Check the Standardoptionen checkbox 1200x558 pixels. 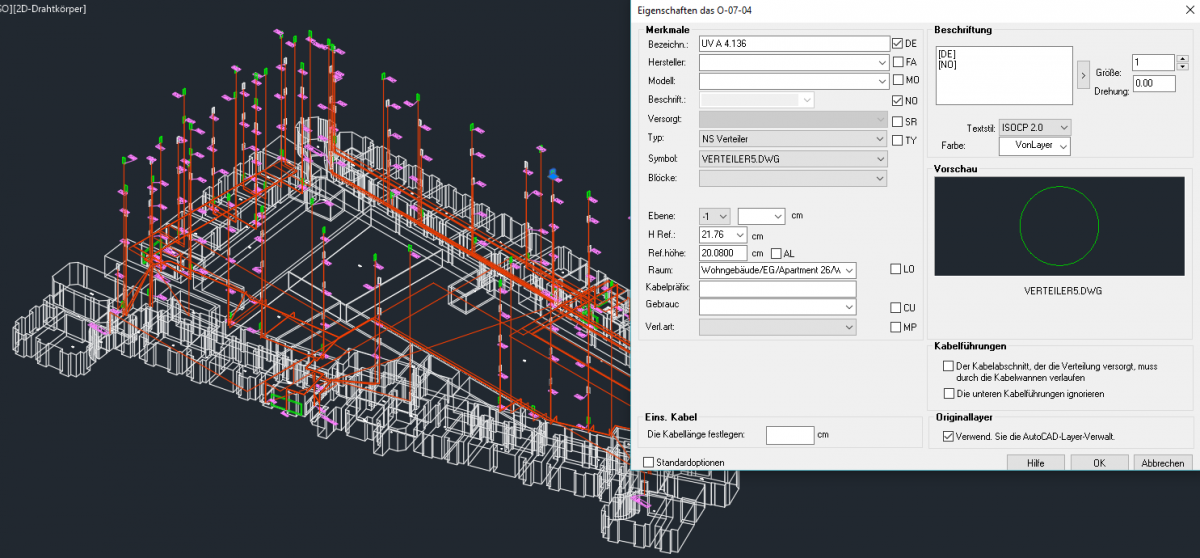pyautogui.click(x=649, y=462)
